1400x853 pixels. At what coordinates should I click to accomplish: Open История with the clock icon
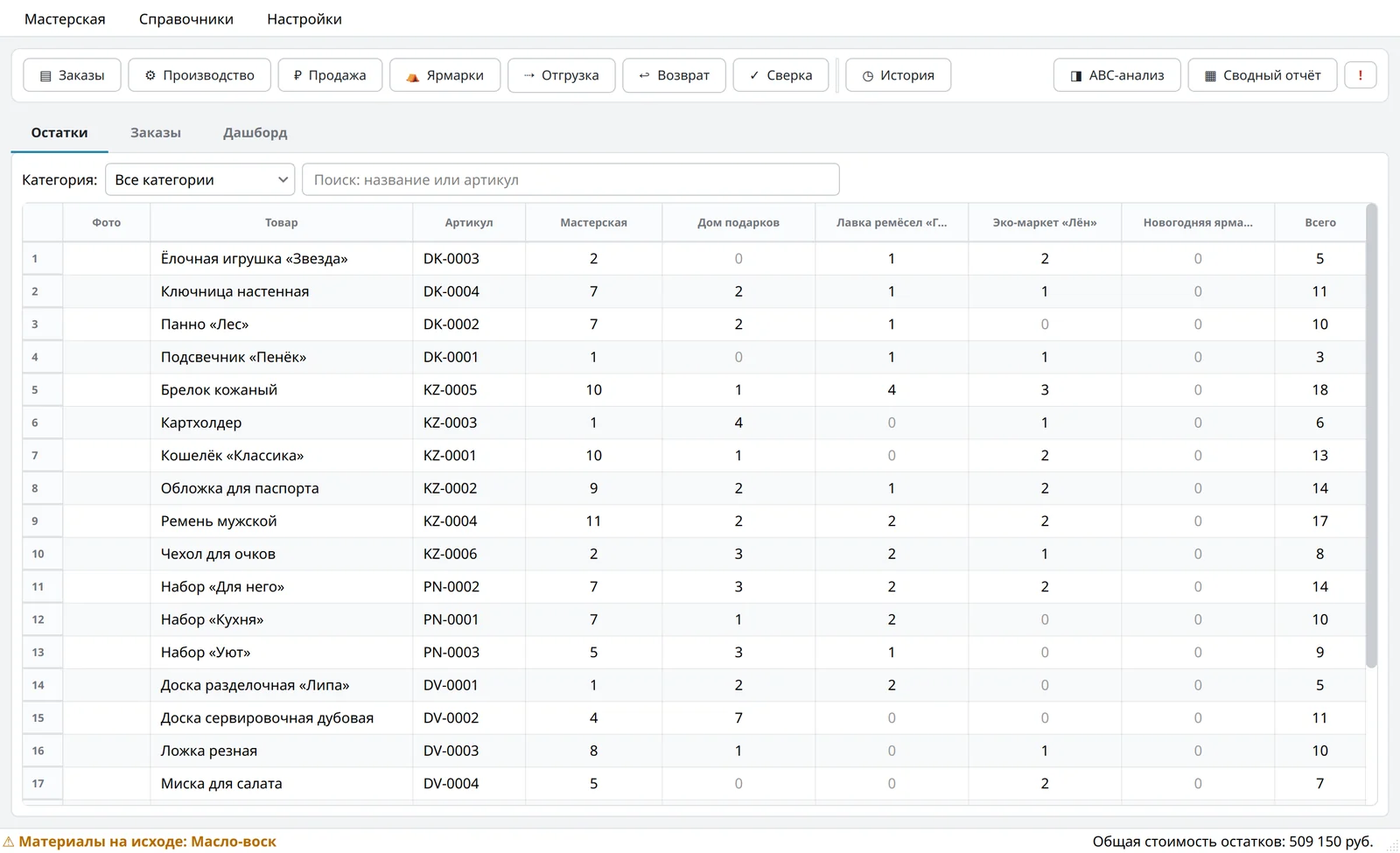898,75
